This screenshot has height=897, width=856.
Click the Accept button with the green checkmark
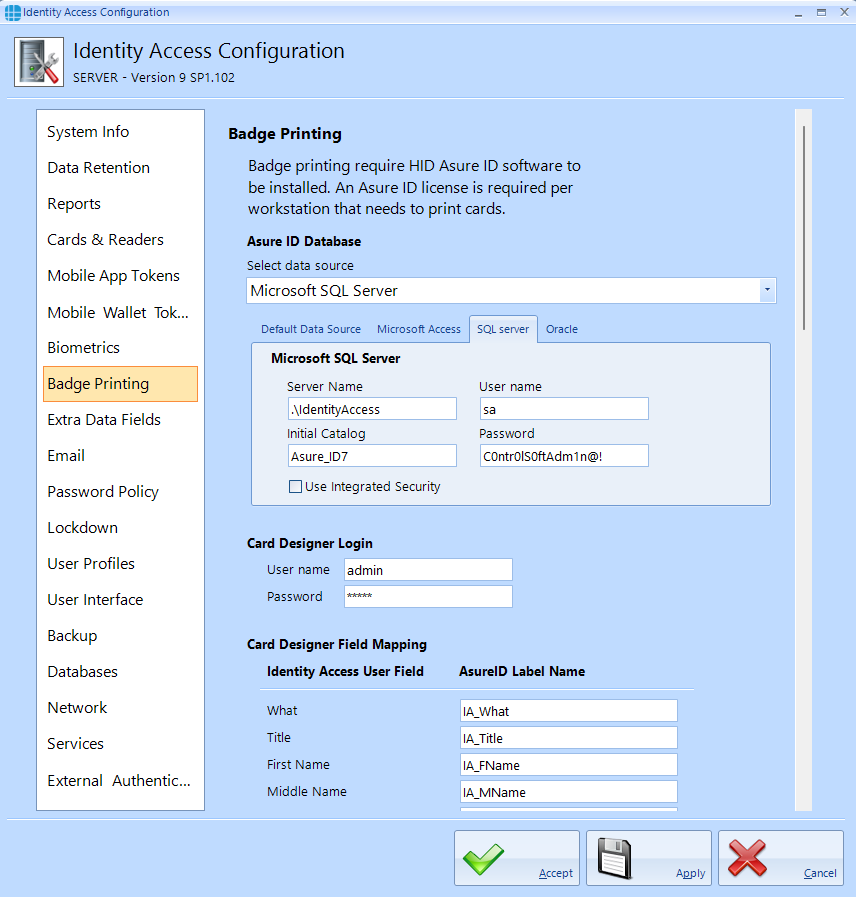point(517,858)
